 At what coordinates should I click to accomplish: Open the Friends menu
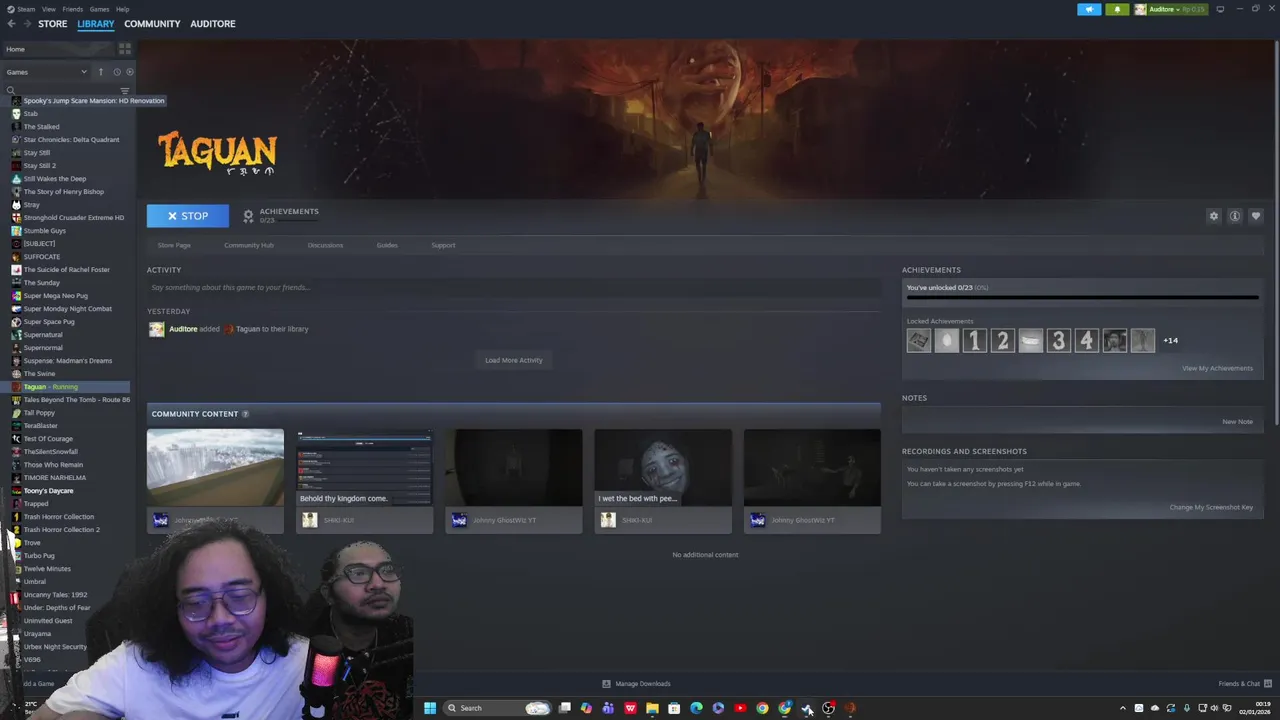point(73,9)
